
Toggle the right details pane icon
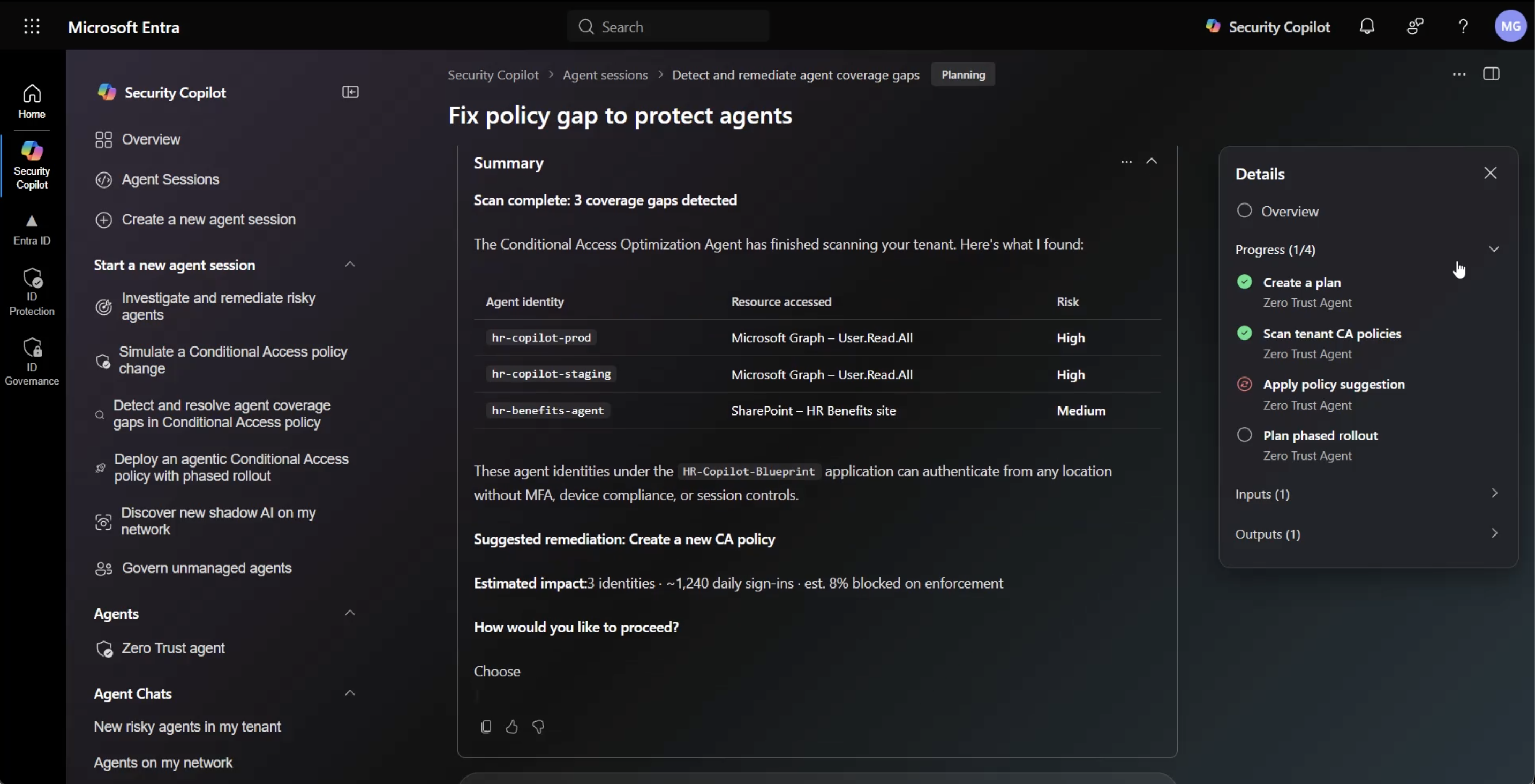pyautogui.click(x=1491, y=74)
